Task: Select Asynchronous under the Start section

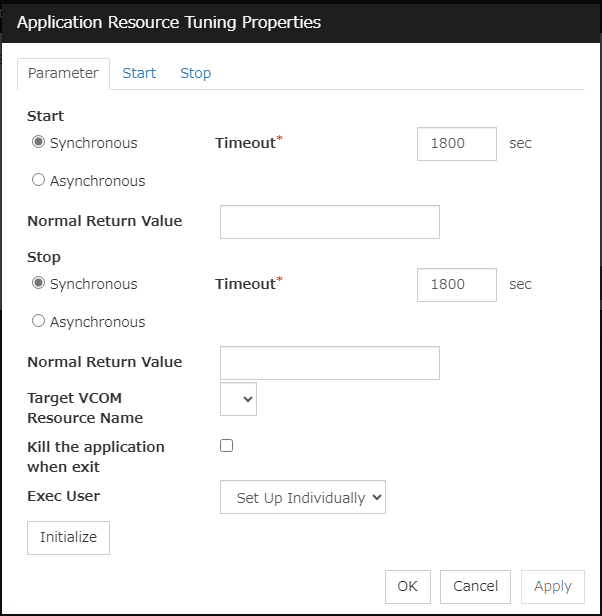Action: (39, 181)
